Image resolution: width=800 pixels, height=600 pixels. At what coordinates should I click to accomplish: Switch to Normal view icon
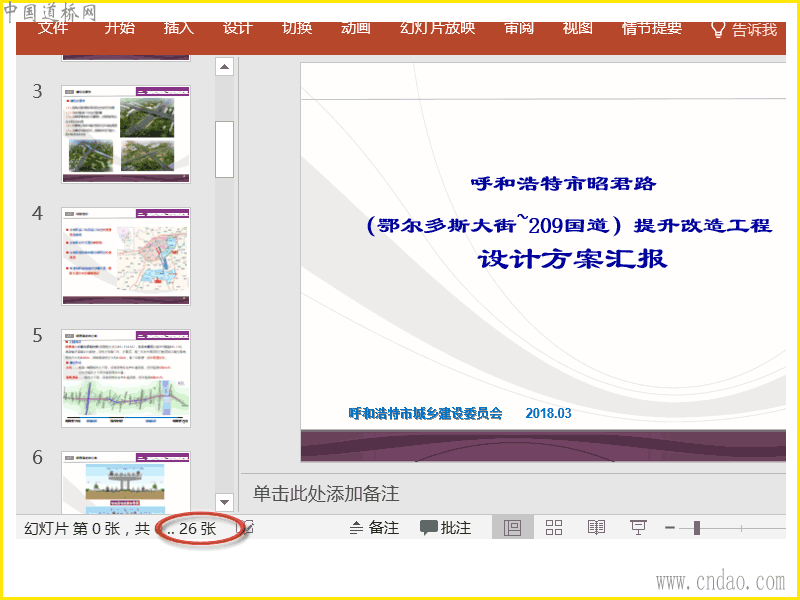click(x=512, y=528)
